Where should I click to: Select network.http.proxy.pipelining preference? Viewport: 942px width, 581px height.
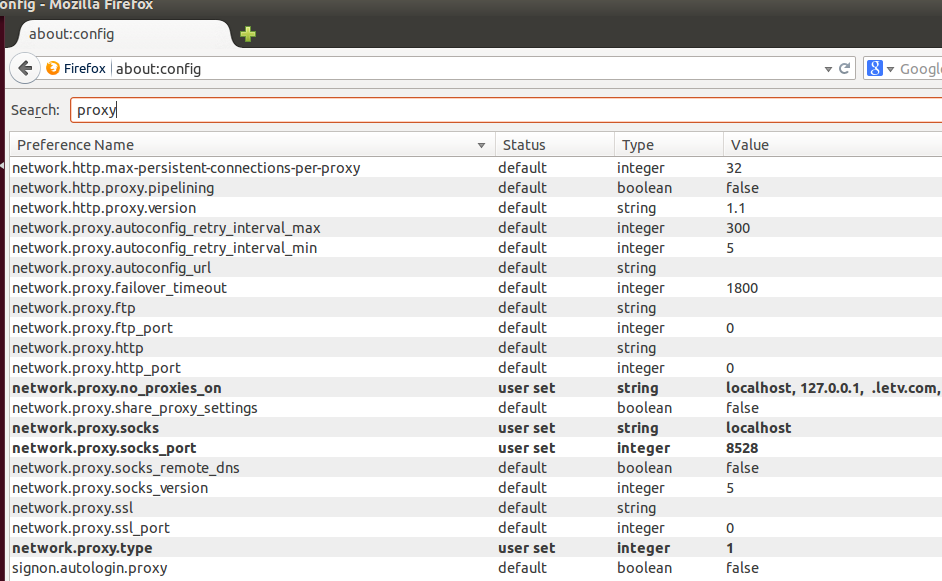click(113, 188)
